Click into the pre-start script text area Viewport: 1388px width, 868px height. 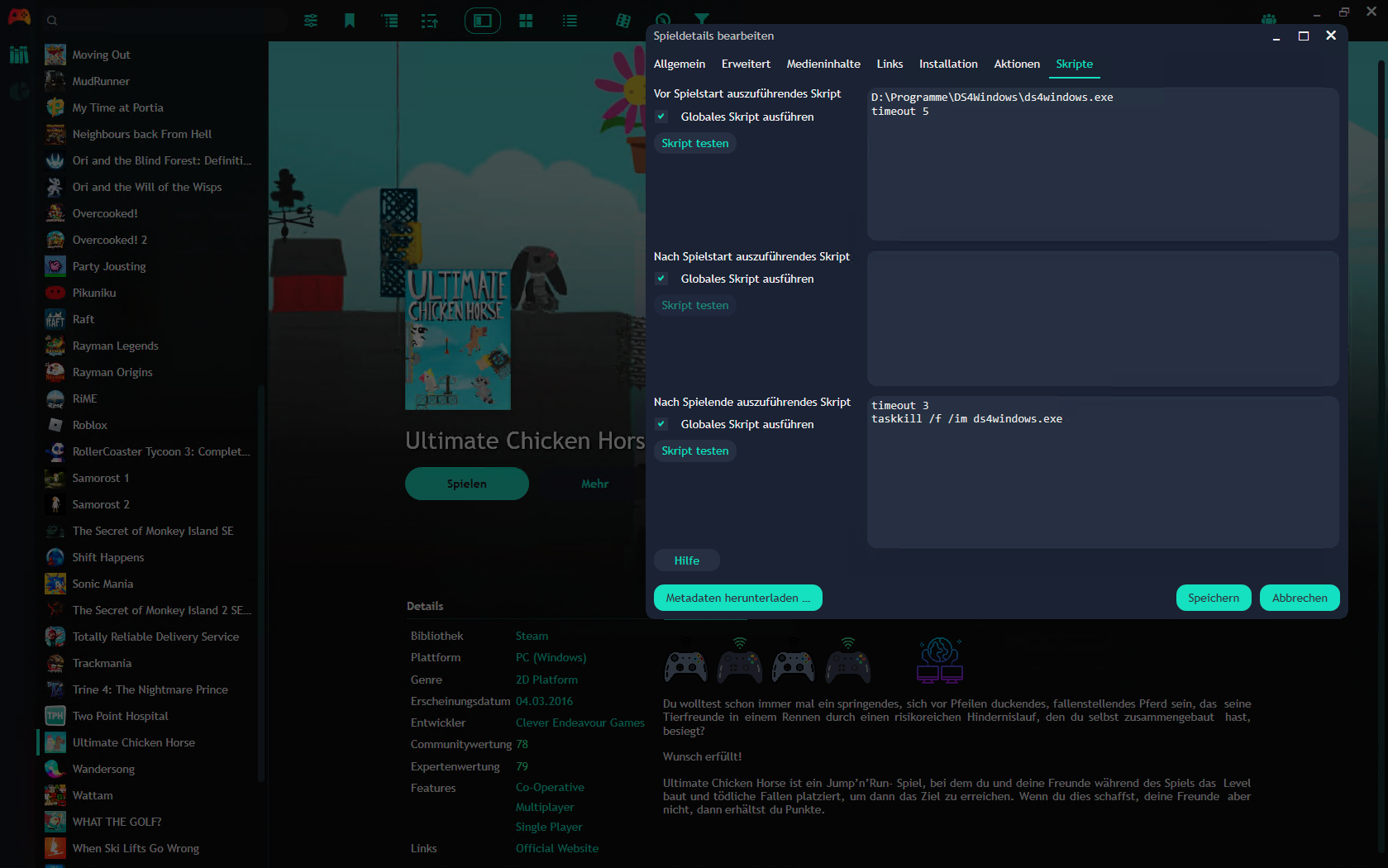[1103, 164]
